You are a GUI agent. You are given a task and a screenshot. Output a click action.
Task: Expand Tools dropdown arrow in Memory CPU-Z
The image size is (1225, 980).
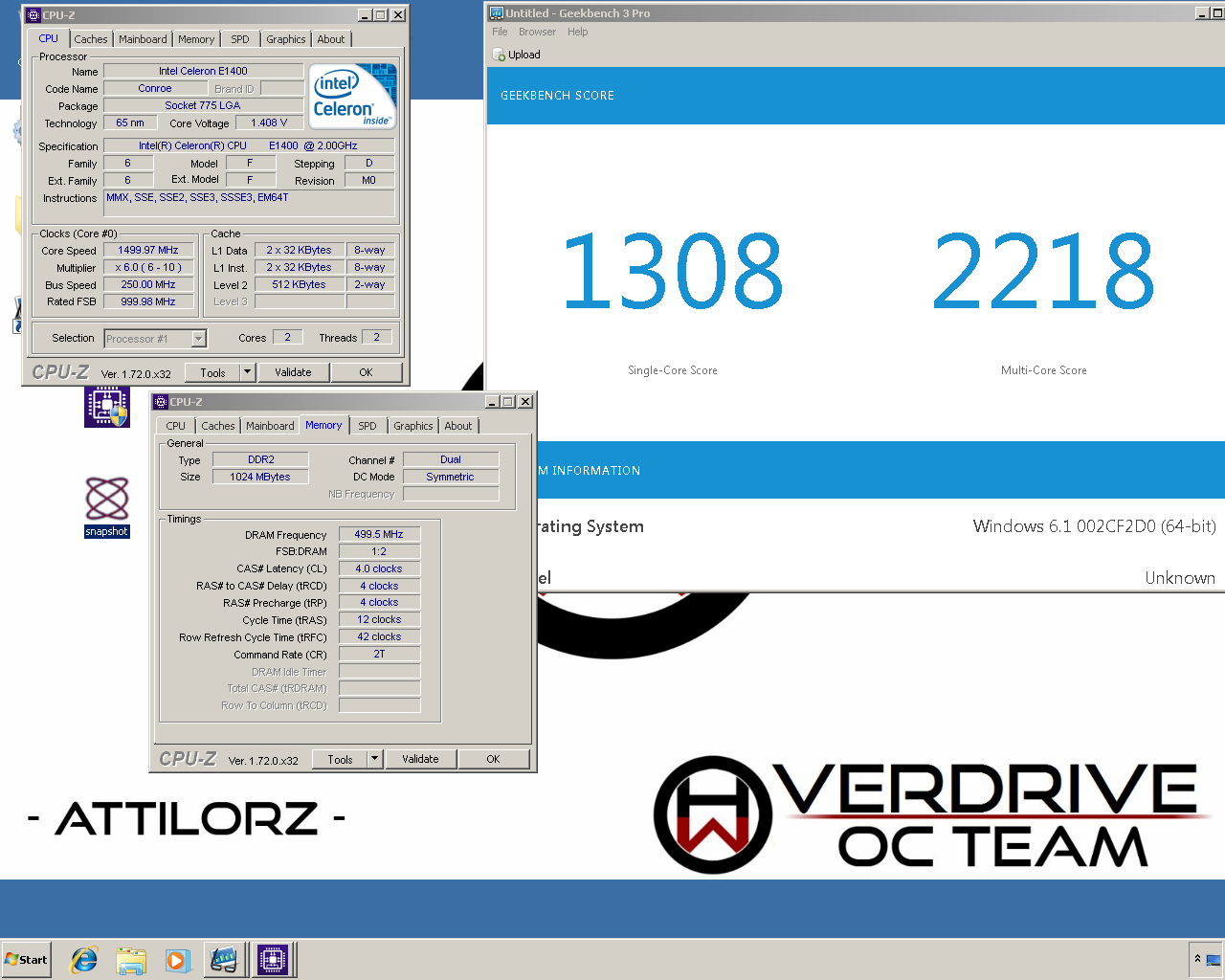tap(375, 760)
